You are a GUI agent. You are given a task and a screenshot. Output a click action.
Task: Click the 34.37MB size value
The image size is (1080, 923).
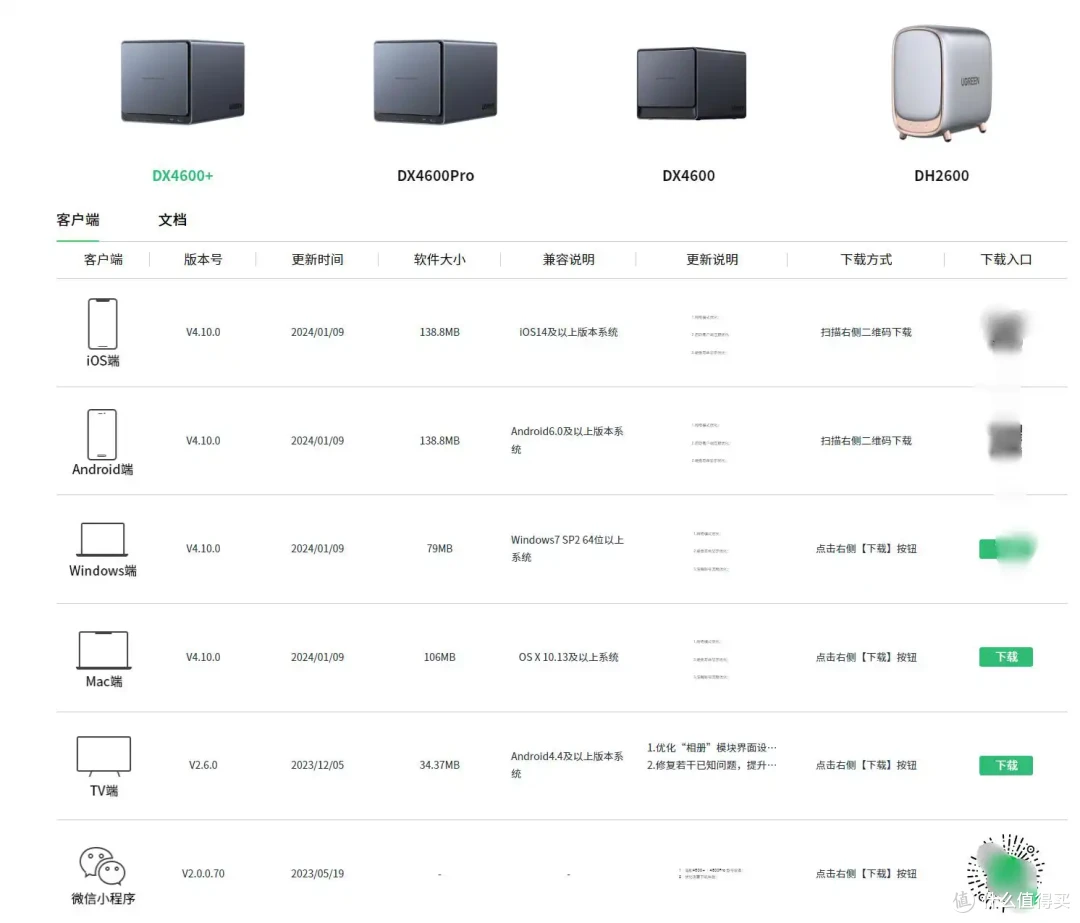pyautogui.click(x=439, y=765)
